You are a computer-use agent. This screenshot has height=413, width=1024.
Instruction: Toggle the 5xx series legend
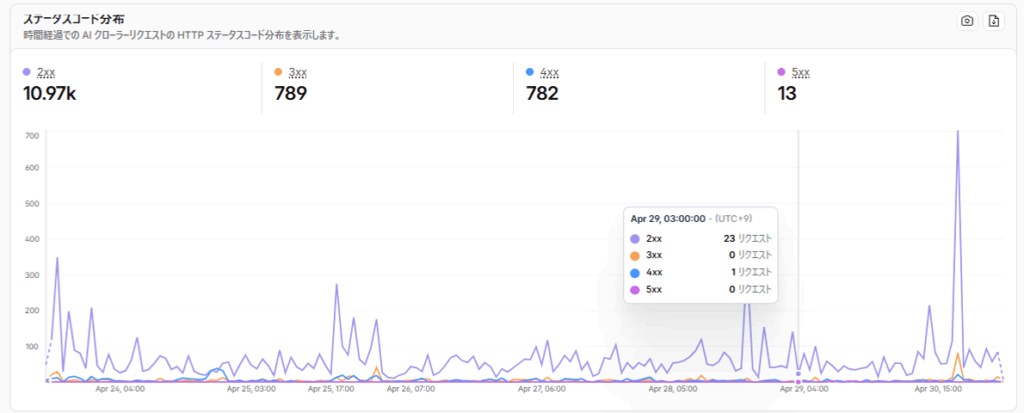pyautogui.click(x=801, y=72)
